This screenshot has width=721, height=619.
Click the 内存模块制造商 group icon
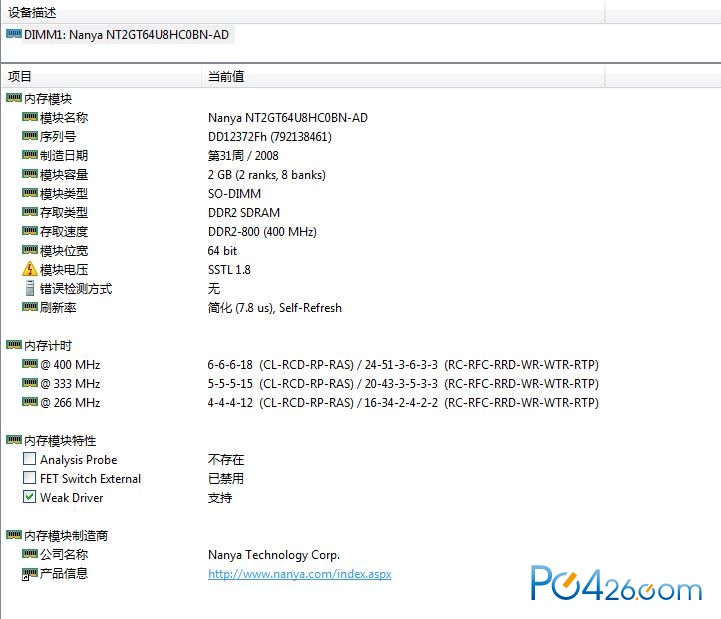coord(14,534)
